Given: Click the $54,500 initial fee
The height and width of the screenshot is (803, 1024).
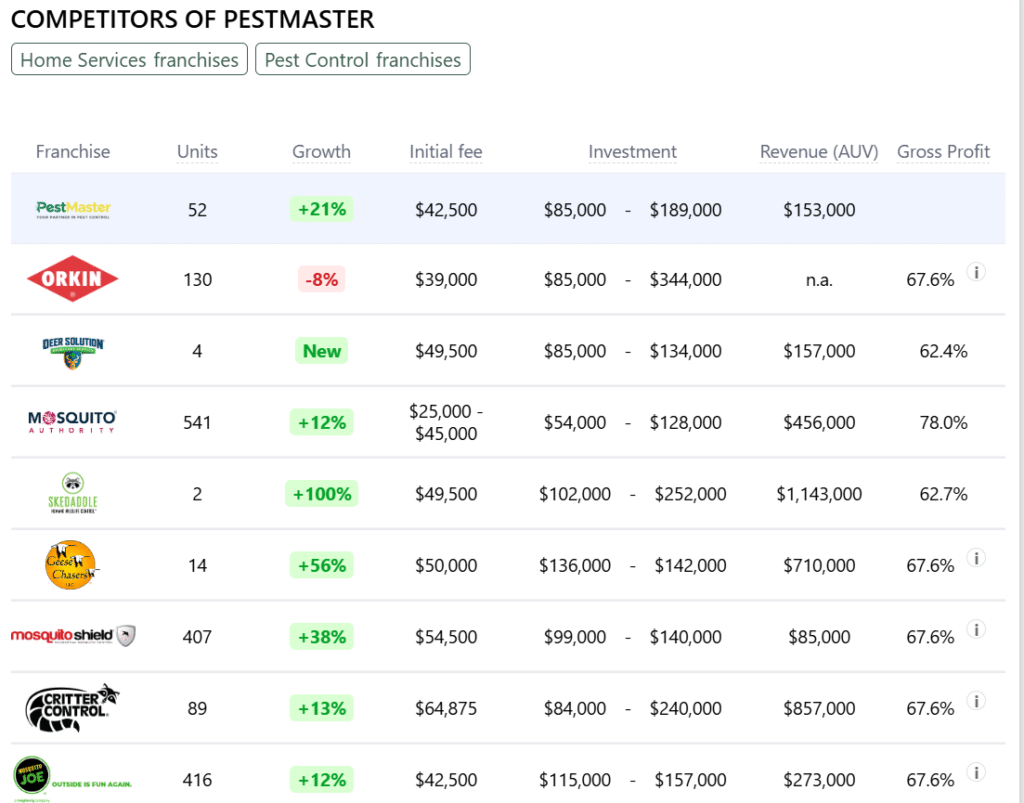Looking at the screenshot, I should click(x=446, y=637).
